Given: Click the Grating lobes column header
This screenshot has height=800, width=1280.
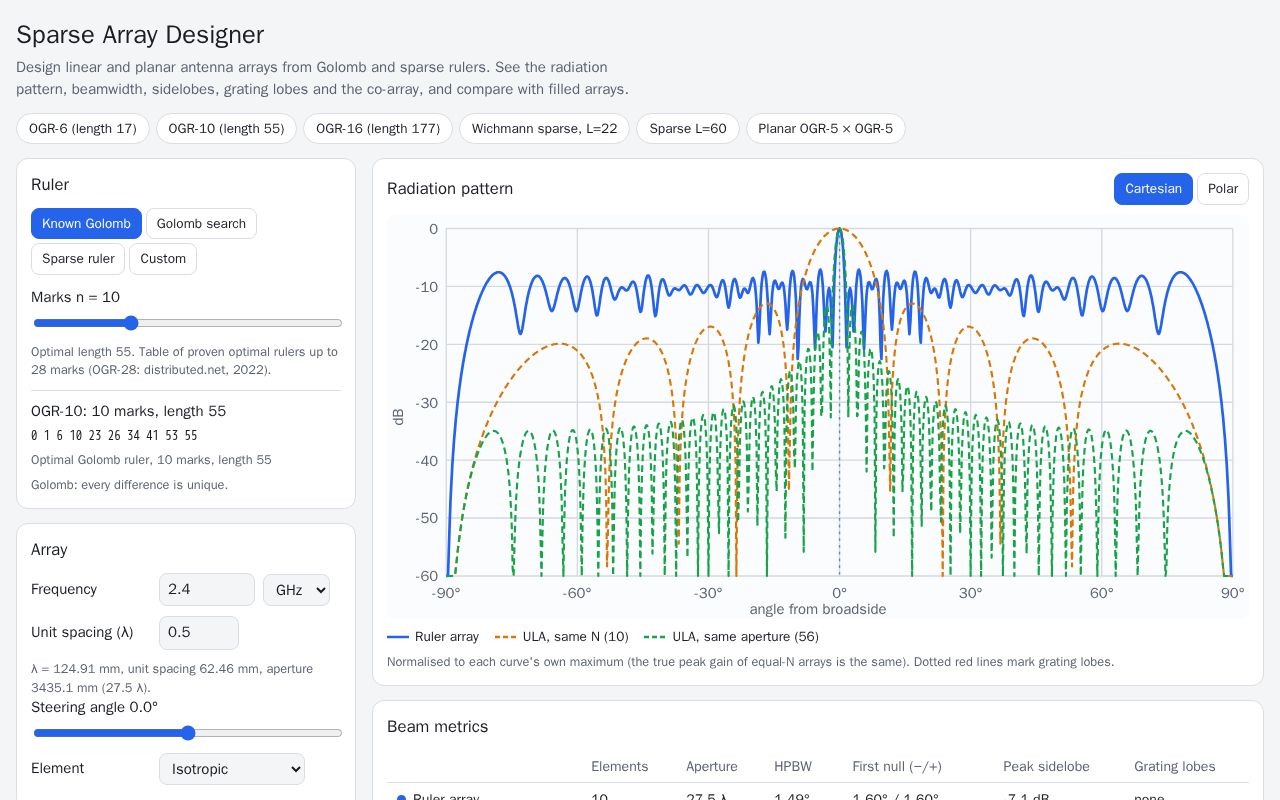Looking at the screenshot, I should (1175, 767).
